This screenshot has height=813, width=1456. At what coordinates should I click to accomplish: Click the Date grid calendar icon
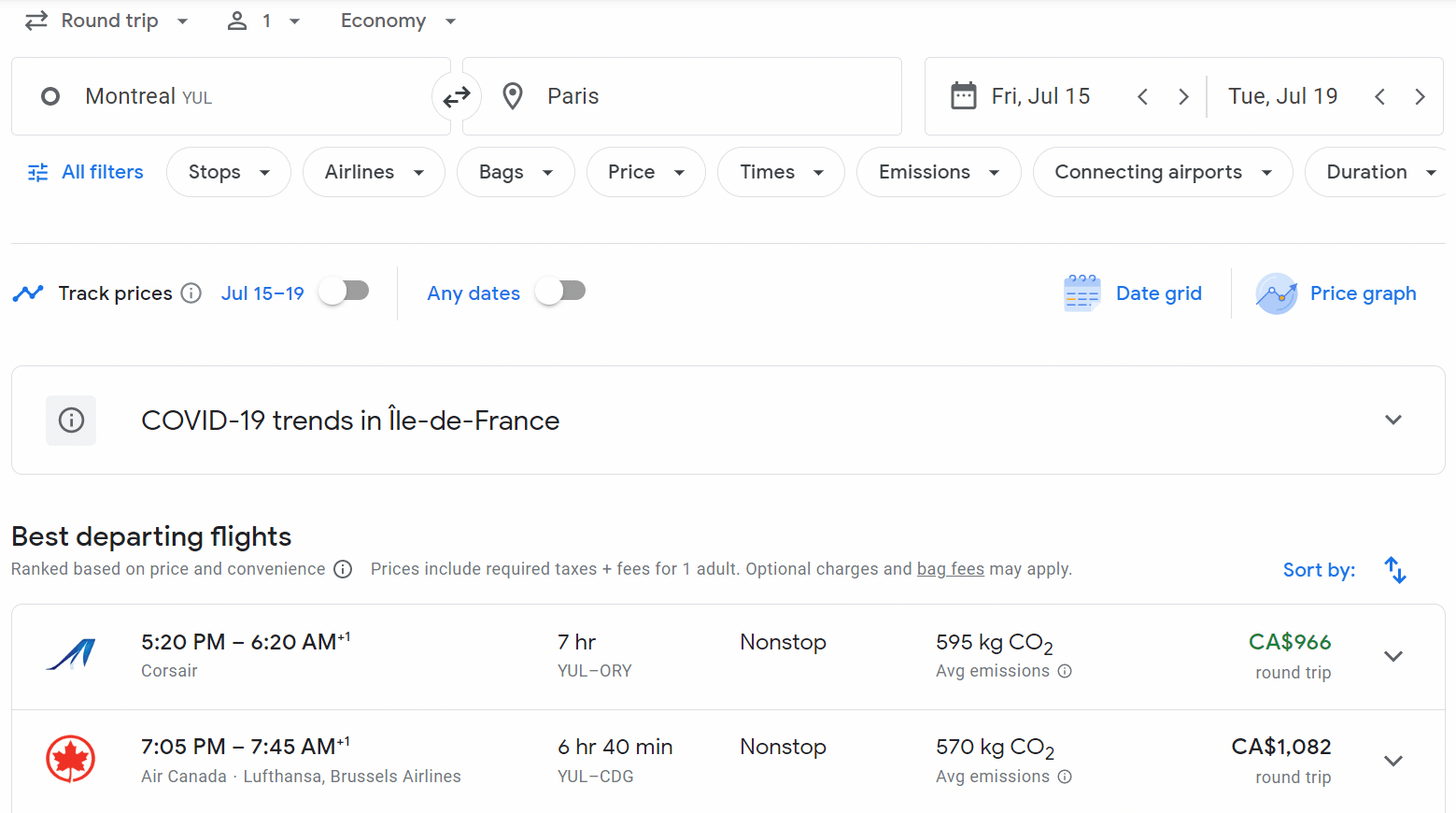[1081, 293]
